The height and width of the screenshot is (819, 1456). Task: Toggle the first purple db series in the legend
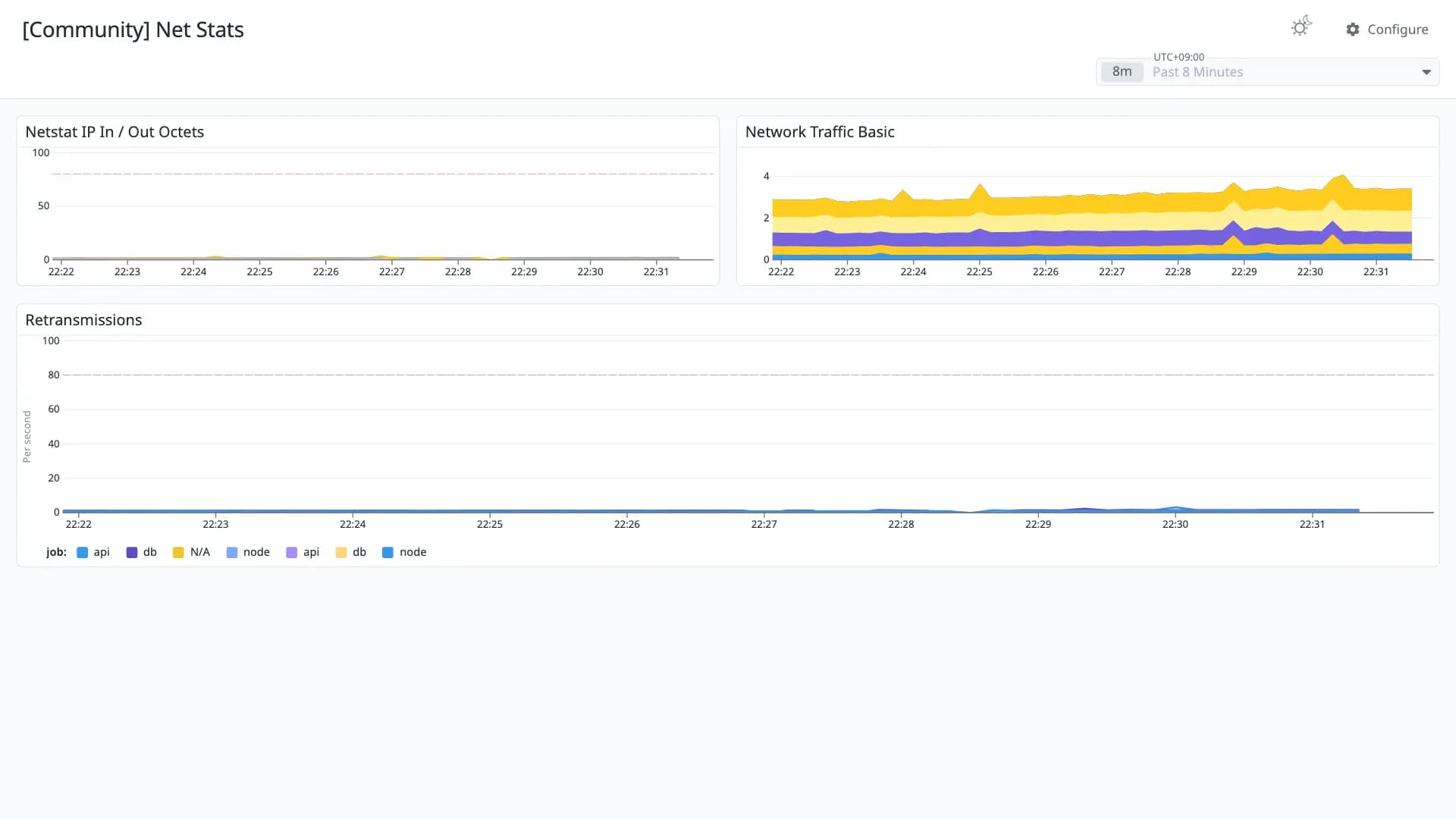pos(142,552)
